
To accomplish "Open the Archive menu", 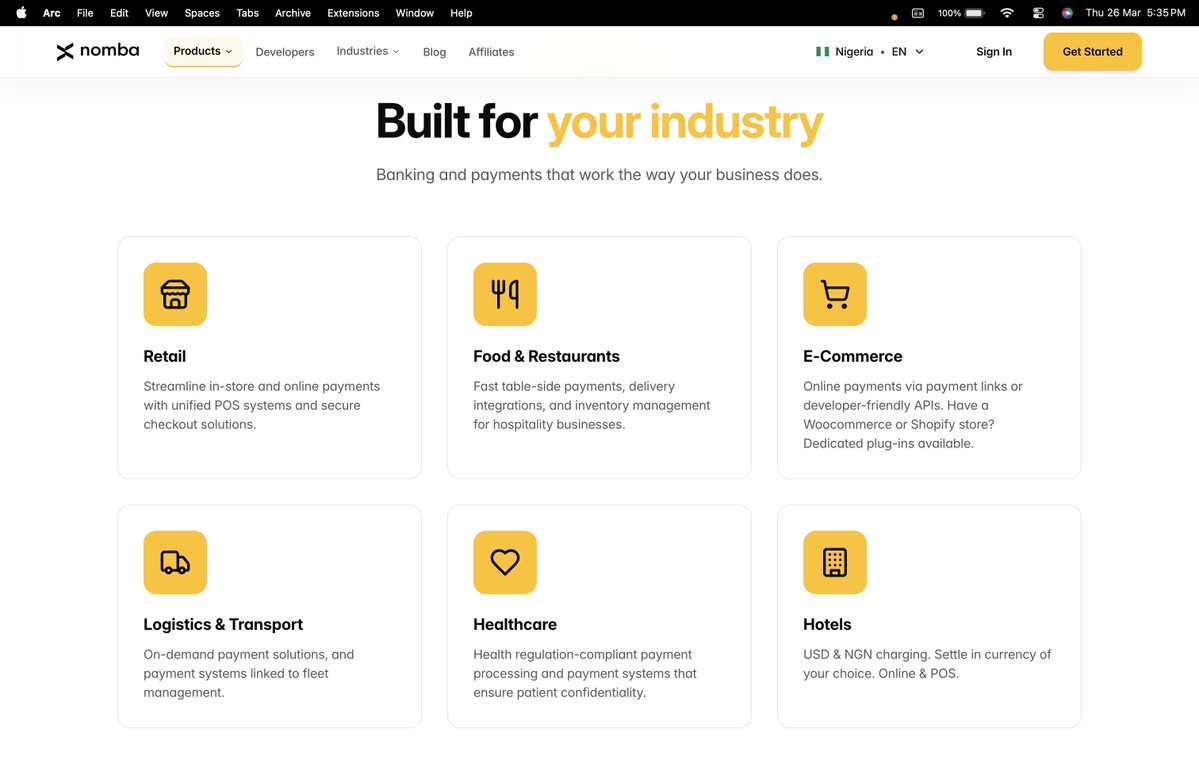I will coord(293,13).
